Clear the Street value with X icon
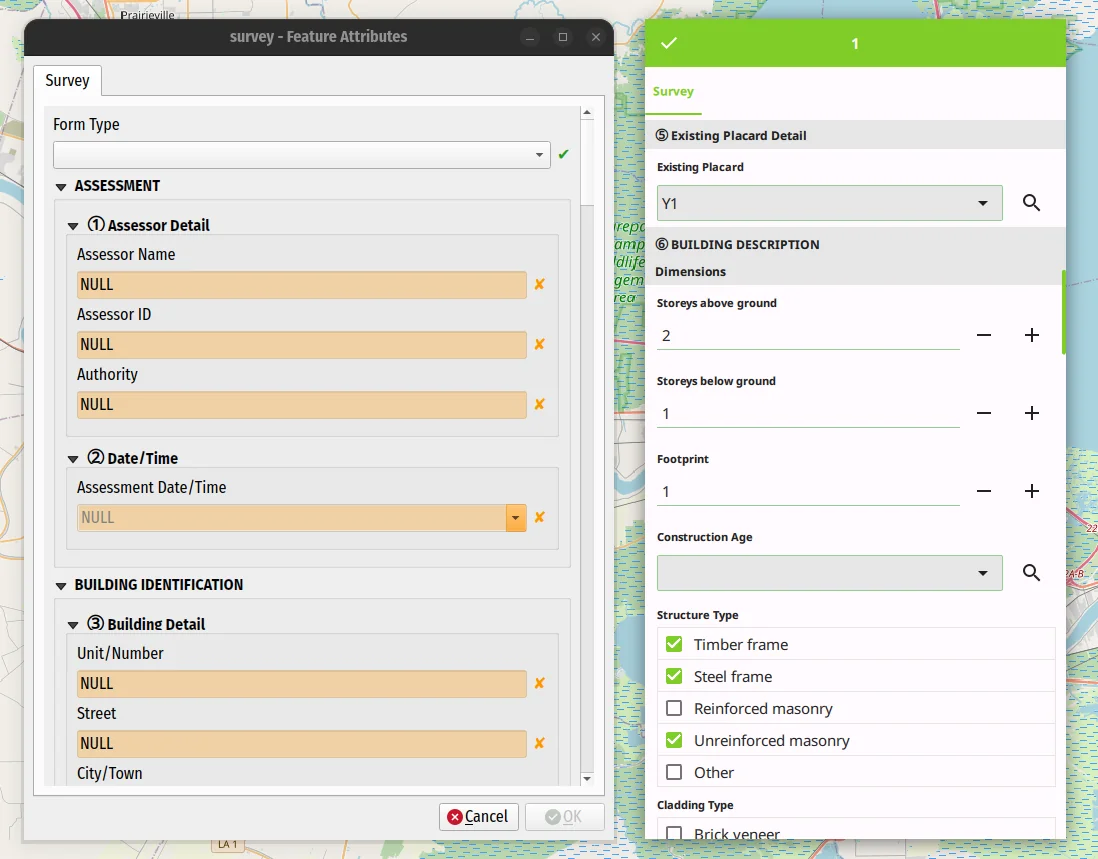Screen dimensions: 1098x859 point(539,743)
